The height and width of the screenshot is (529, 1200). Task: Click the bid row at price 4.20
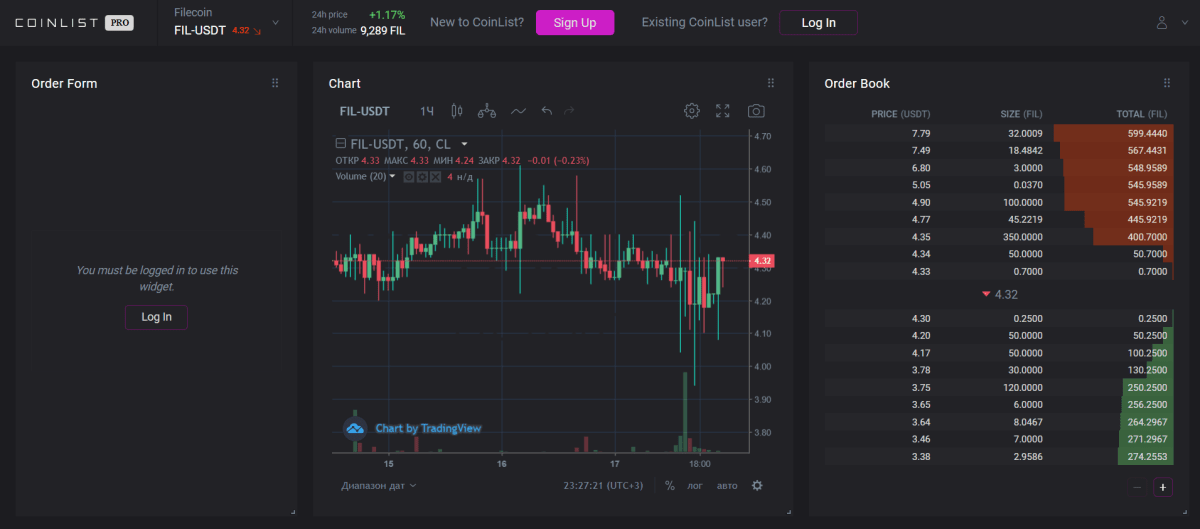[998, 336]
